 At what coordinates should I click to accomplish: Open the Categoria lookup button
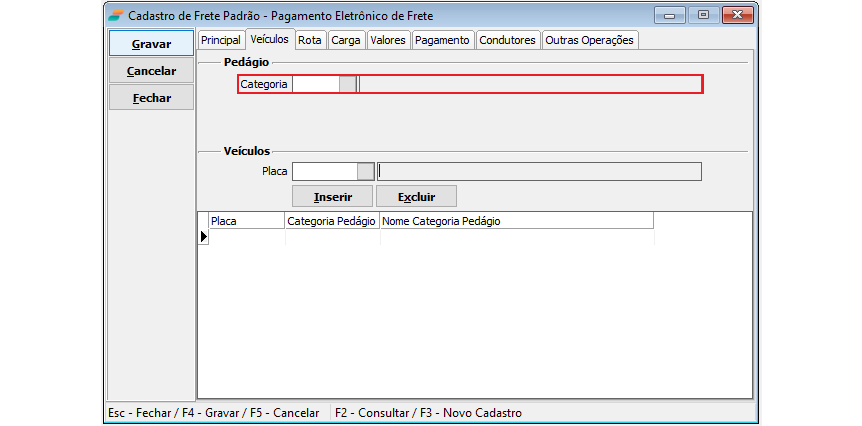coord(348,85)
